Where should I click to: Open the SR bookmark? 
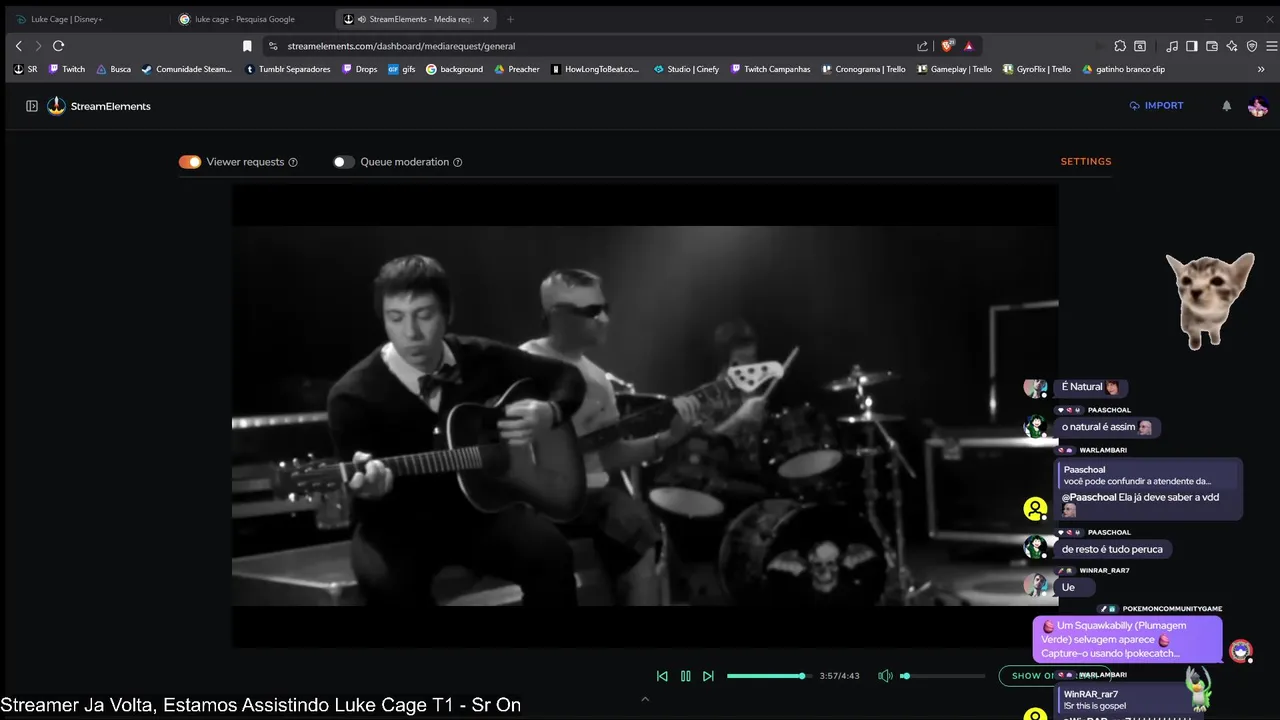tap(25, 69)
